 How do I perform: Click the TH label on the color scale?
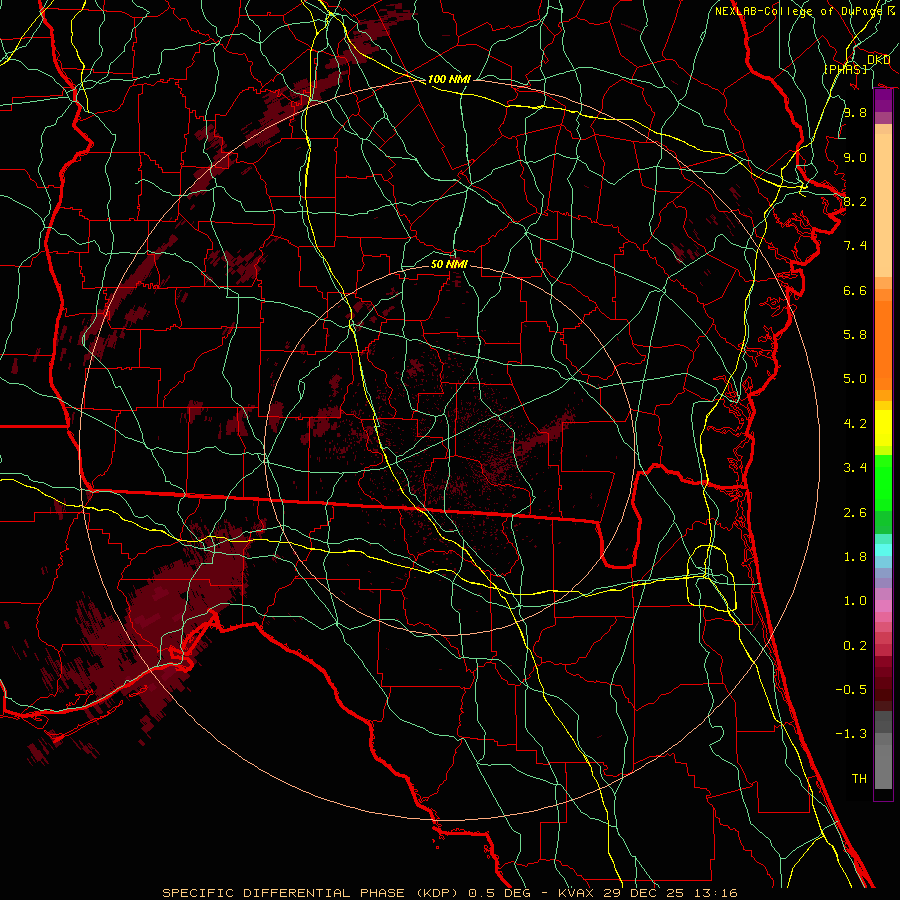(858, 778)
